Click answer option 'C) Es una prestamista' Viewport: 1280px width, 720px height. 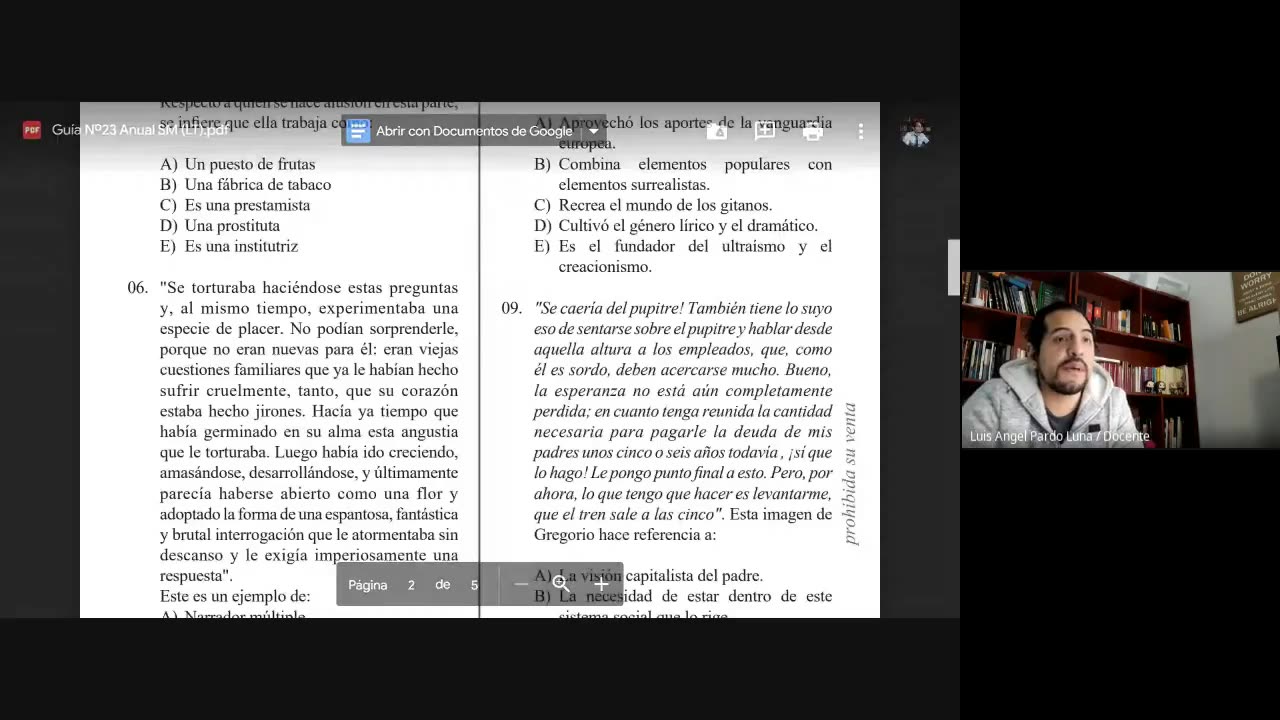235,205
